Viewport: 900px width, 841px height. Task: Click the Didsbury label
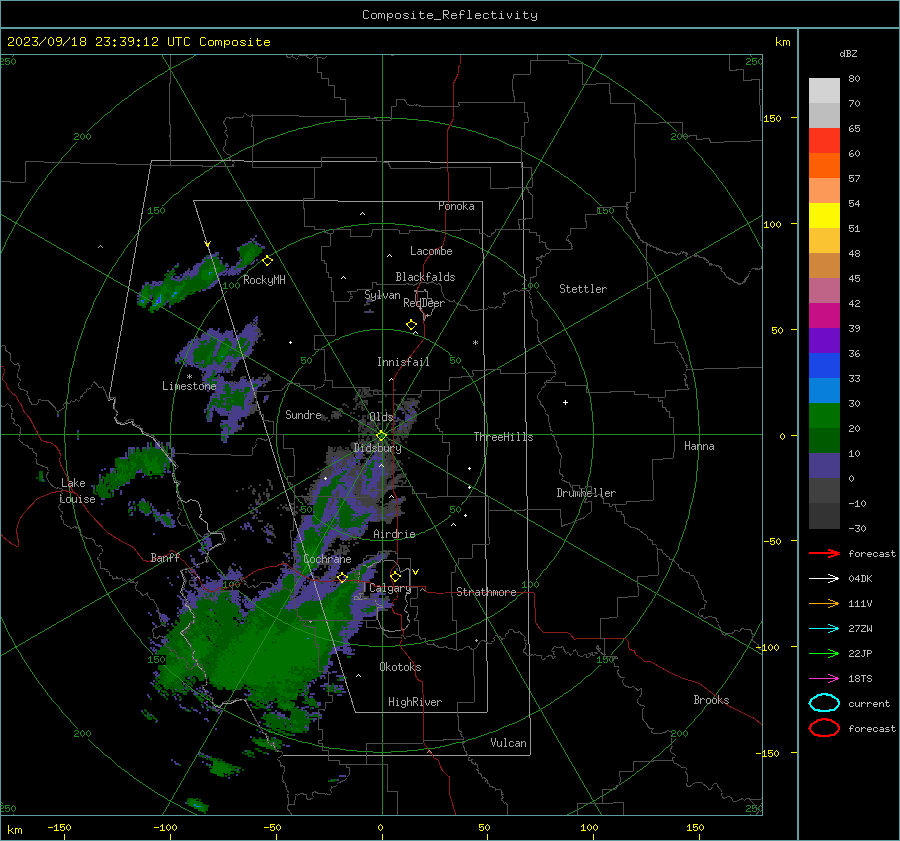(377, 448)
